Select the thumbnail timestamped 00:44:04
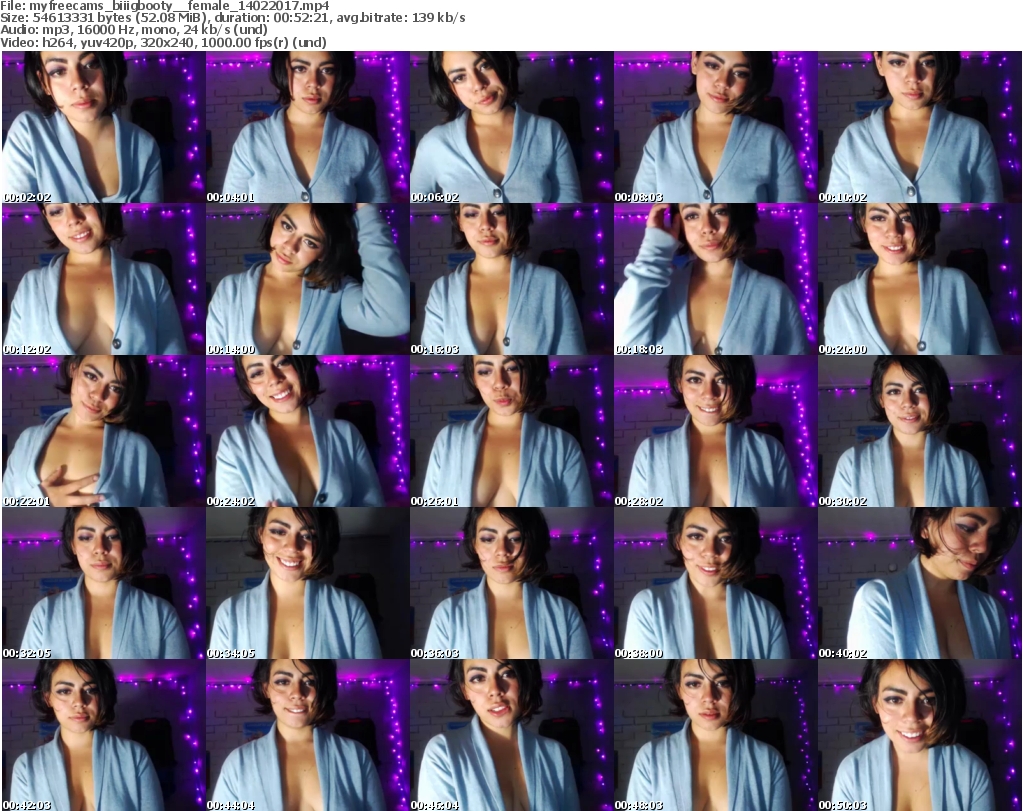This screenshot has width=1024, height=811. click(x=308, y=735)
